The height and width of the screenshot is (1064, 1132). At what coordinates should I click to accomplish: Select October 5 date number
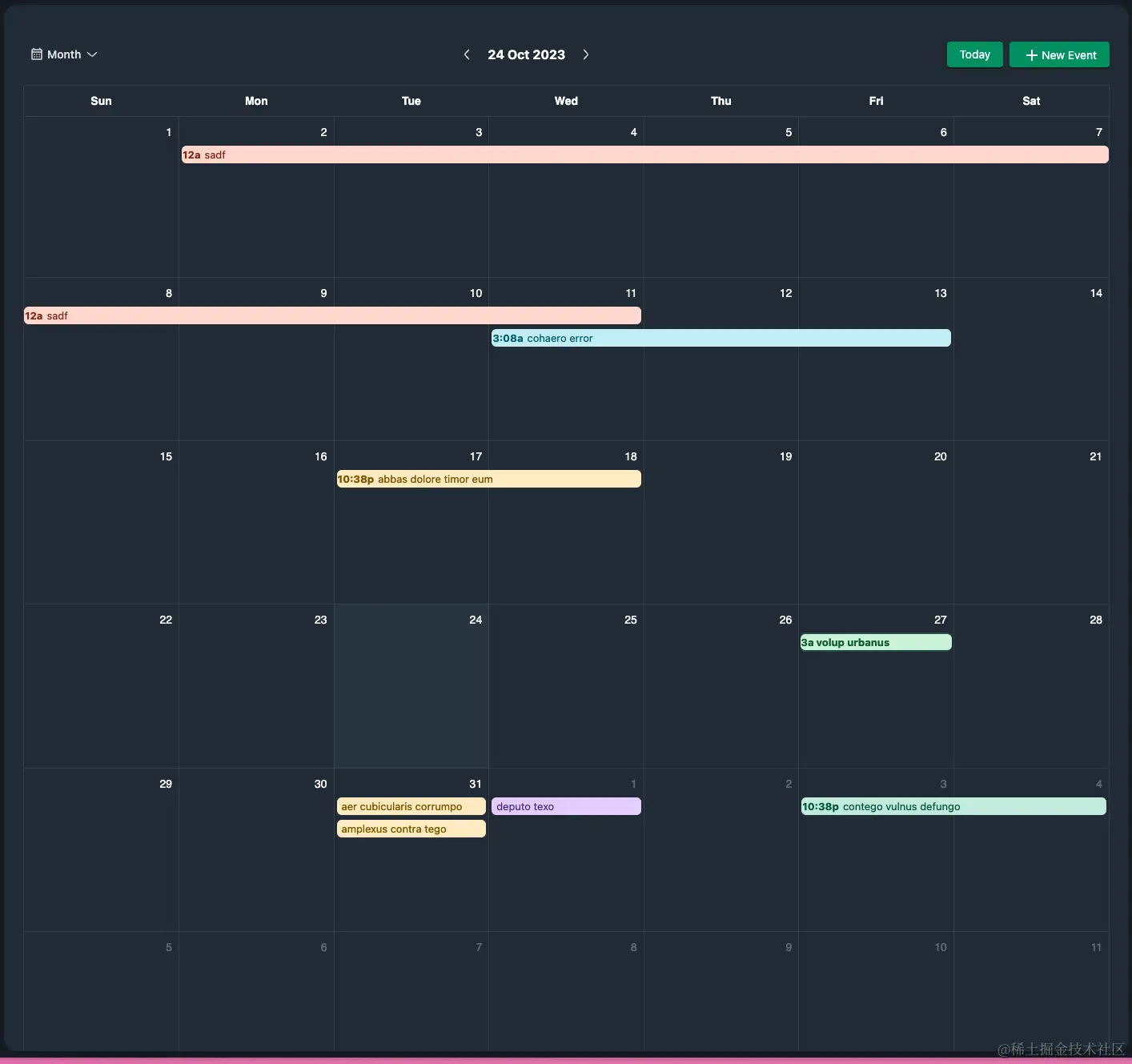click(x=789, y=132)
